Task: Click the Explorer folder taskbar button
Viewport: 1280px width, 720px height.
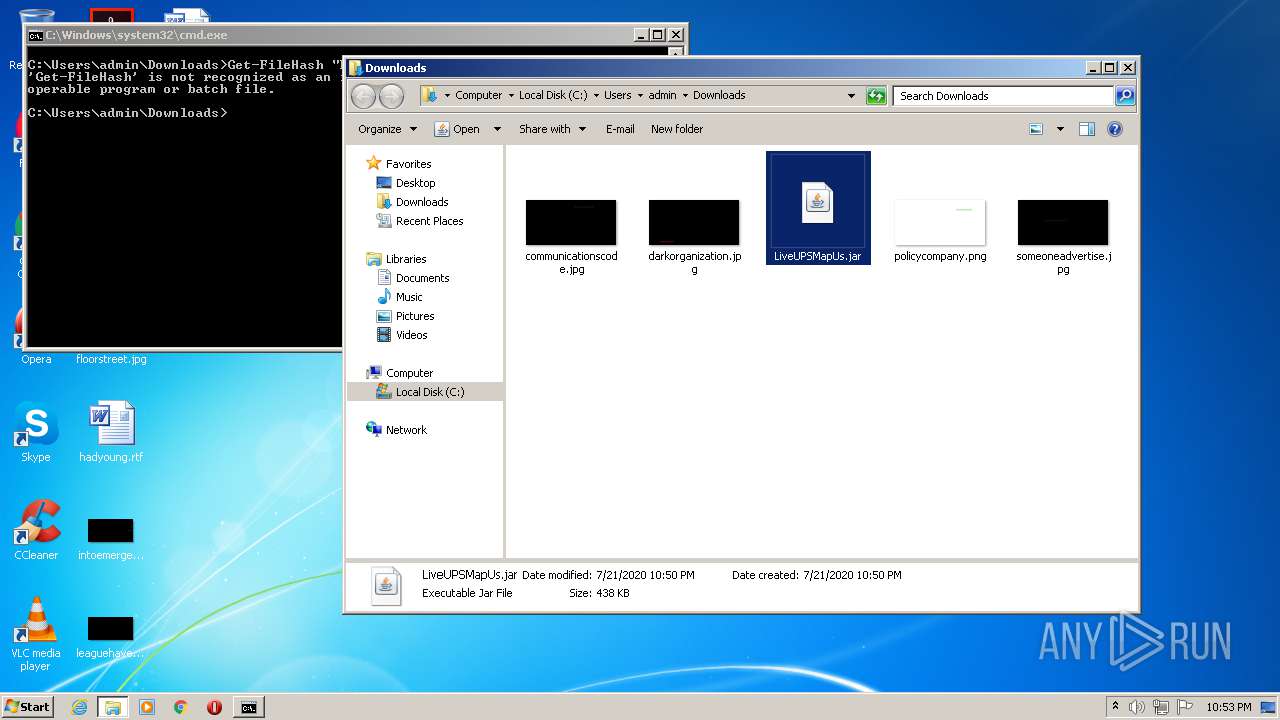Action: pos(112,707)
